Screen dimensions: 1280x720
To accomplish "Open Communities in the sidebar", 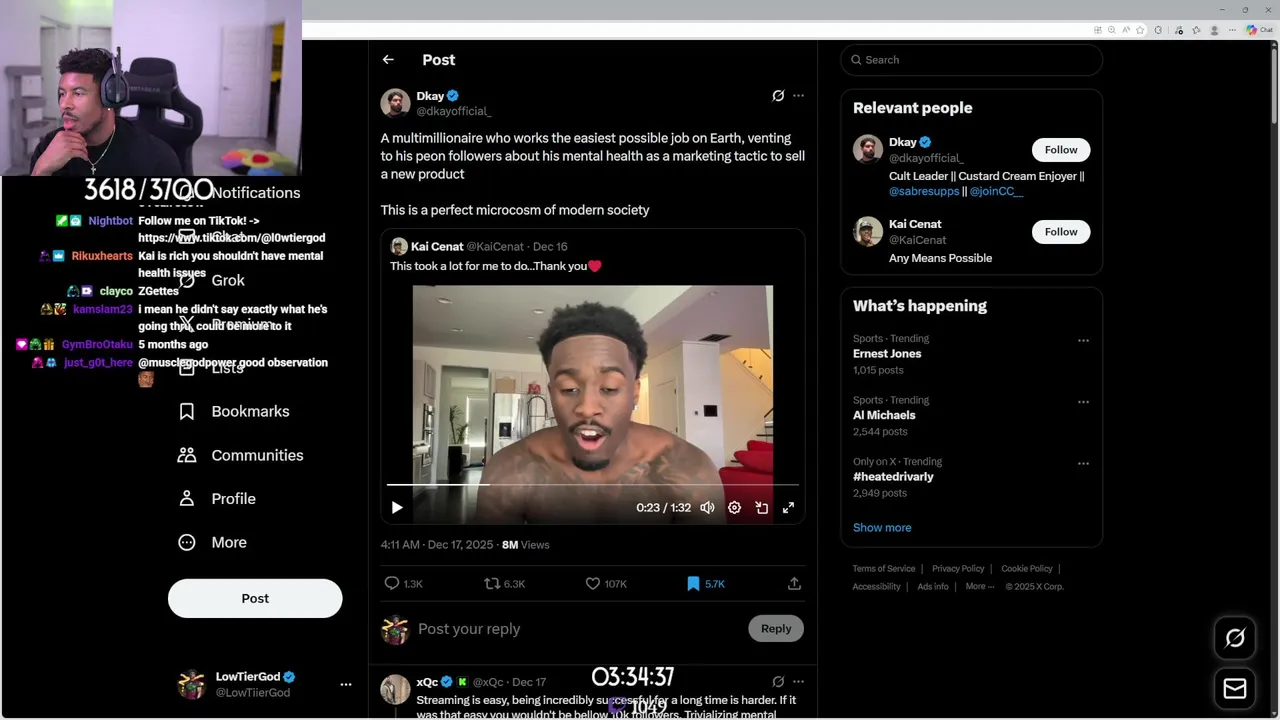I will pos(241,455).
